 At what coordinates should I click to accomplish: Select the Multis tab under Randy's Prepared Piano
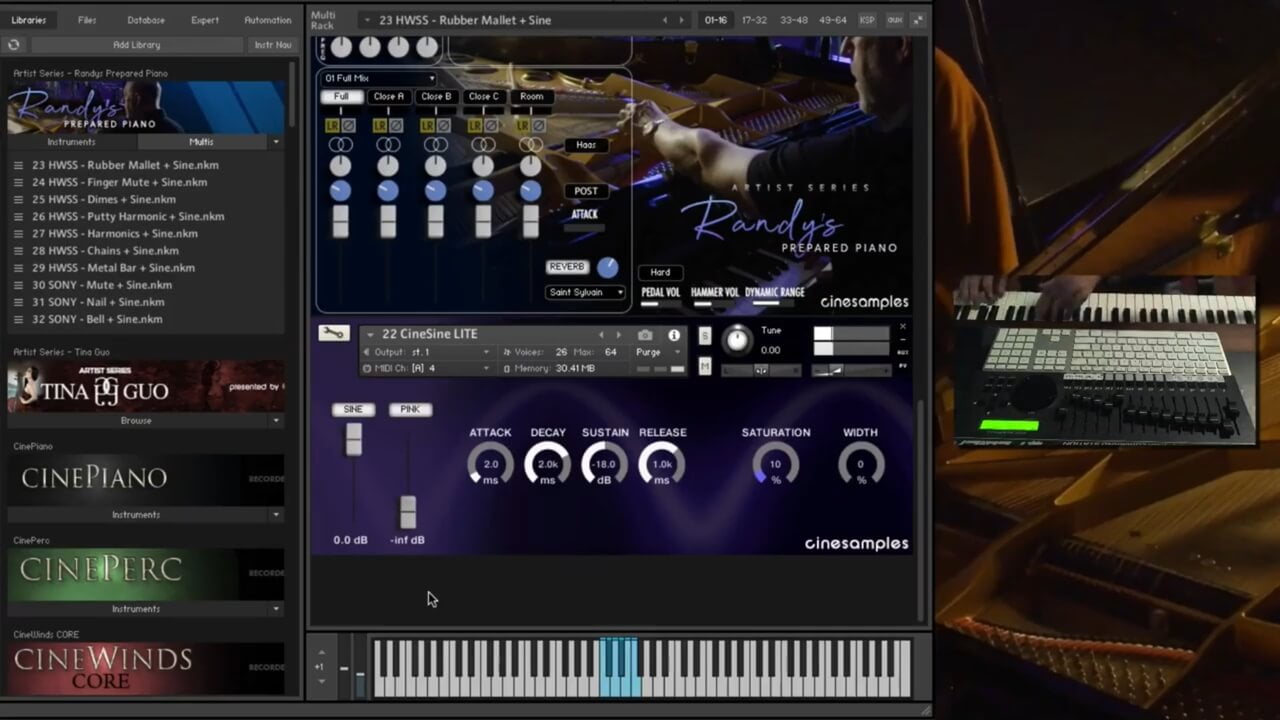[201, 142]
